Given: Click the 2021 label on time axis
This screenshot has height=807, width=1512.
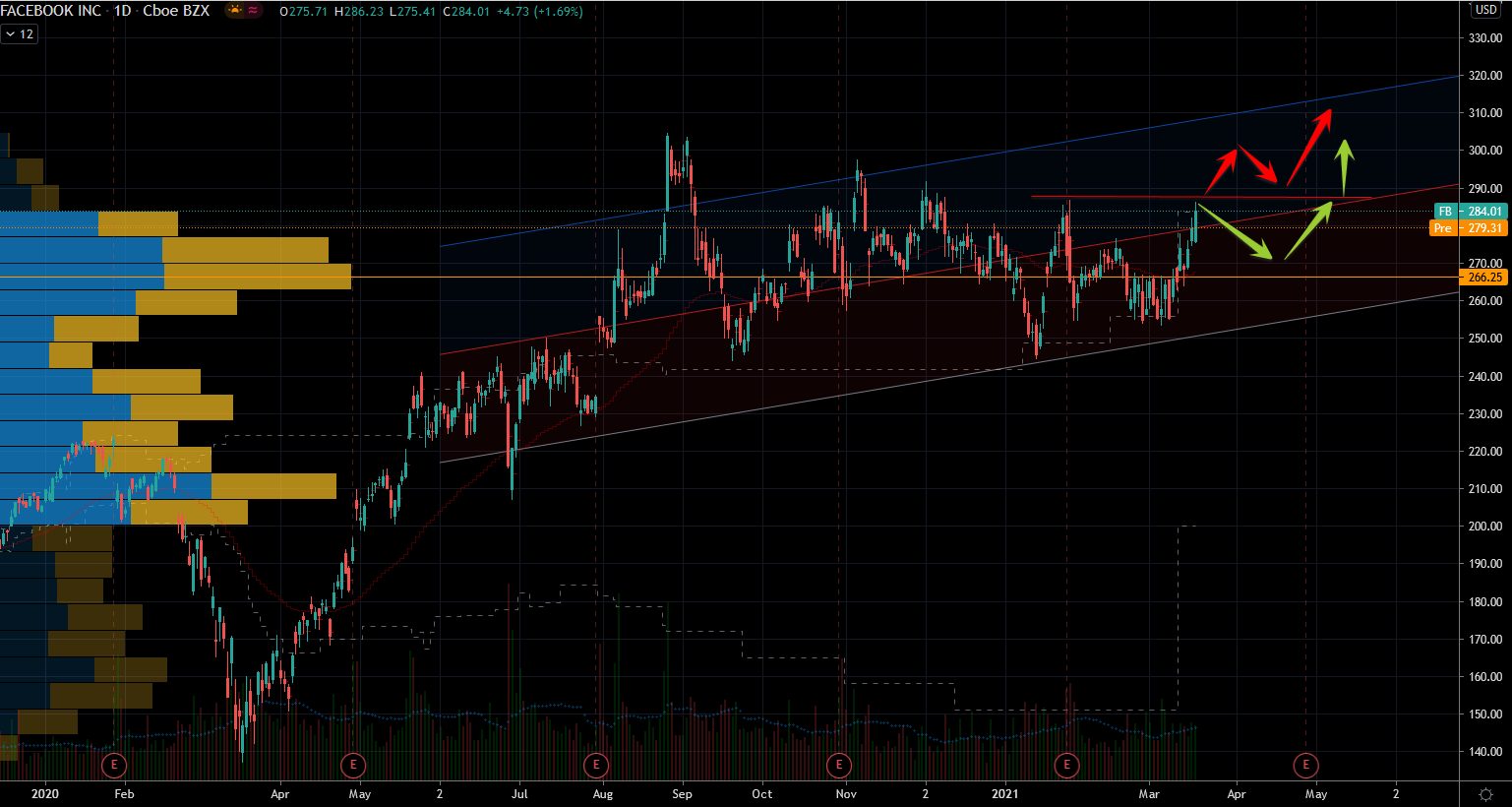Looking at the screenshot, I should [x=1005, y=793].
